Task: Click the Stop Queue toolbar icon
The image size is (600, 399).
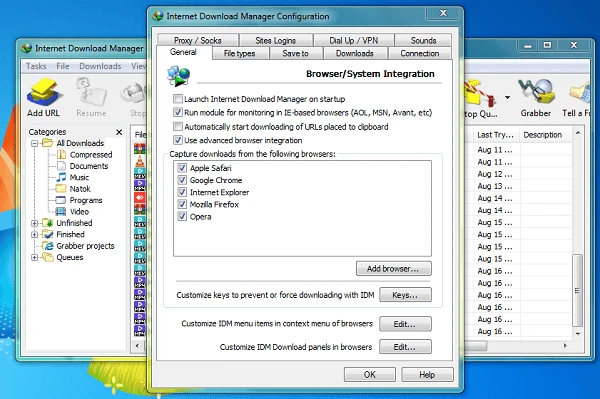Action: (481, 97)
